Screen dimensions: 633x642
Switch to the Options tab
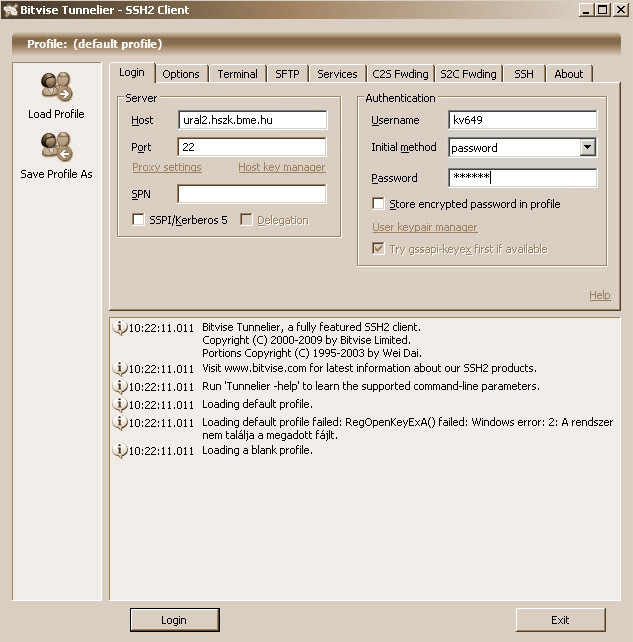click(181, 74)
